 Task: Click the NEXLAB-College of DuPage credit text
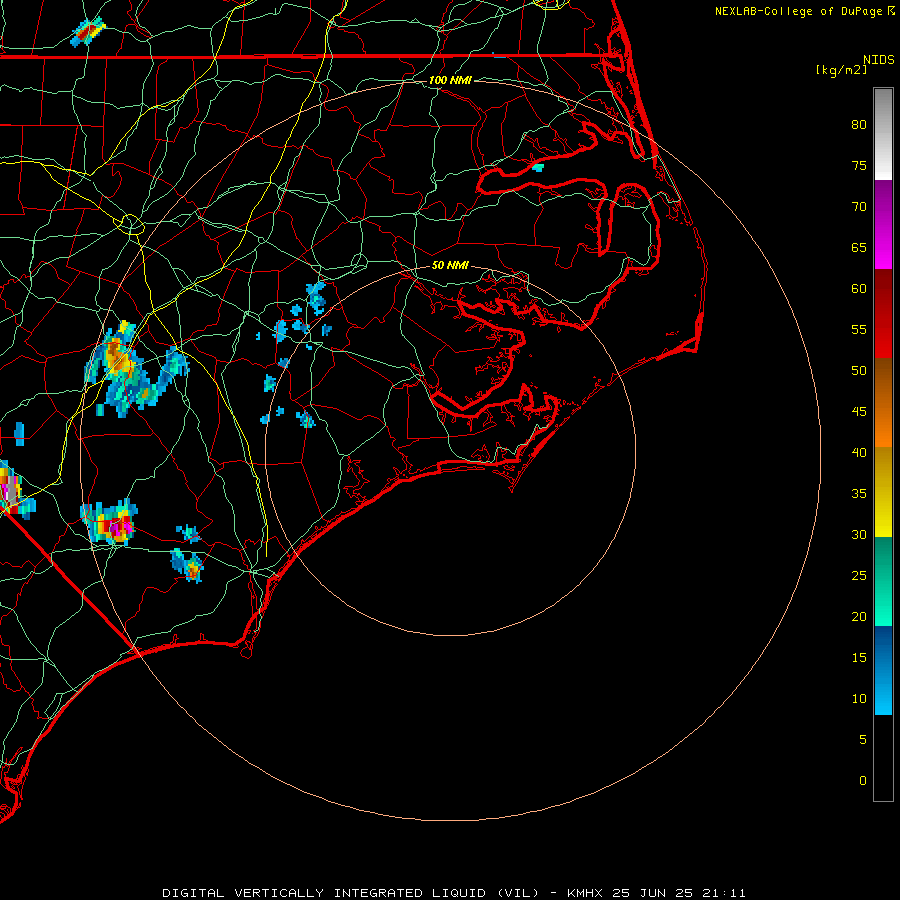798,11
